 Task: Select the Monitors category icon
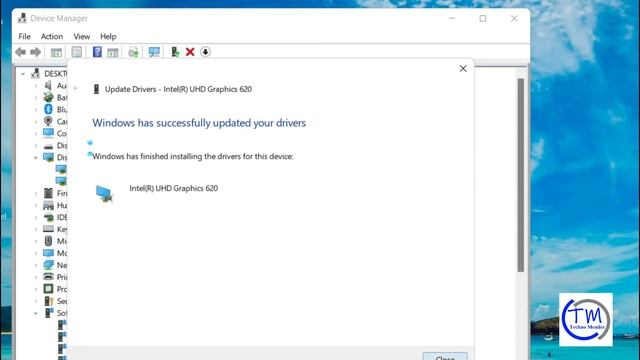pyautogui.click(x=48, y=253)
